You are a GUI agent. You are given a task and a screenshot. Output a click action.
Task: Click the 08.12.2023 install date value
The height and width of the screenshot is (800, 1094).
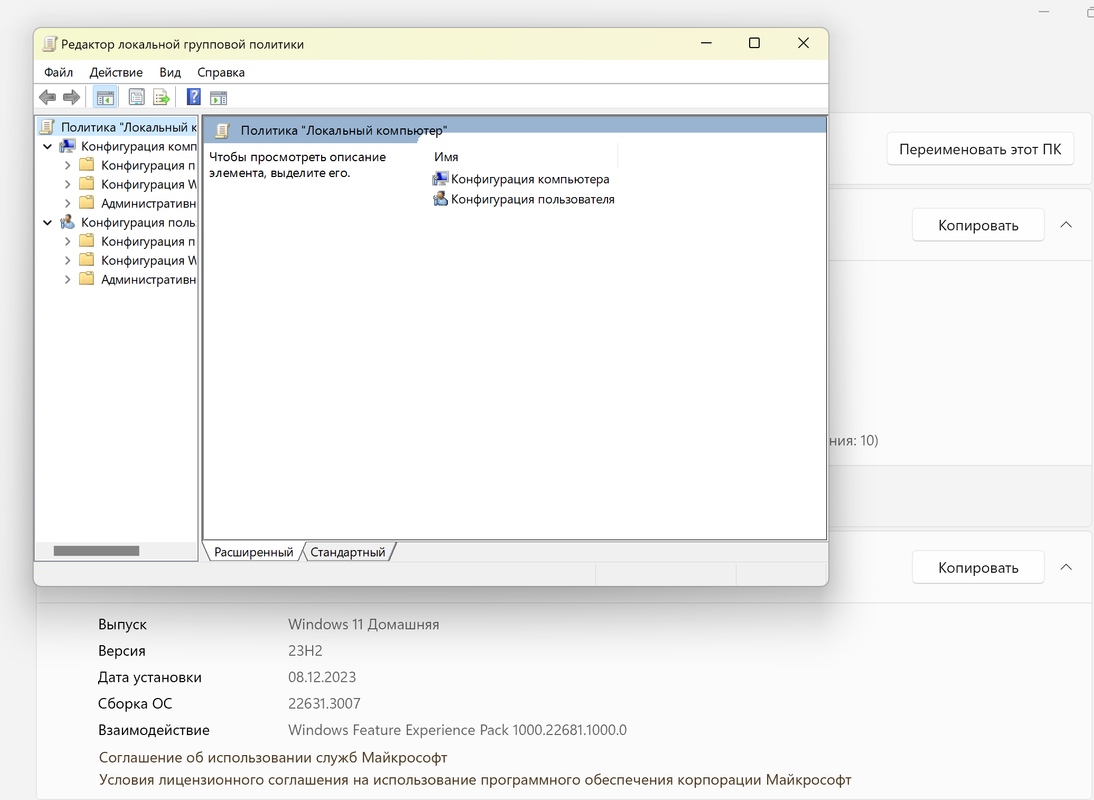pyautogui.click(x=322, y=677)
